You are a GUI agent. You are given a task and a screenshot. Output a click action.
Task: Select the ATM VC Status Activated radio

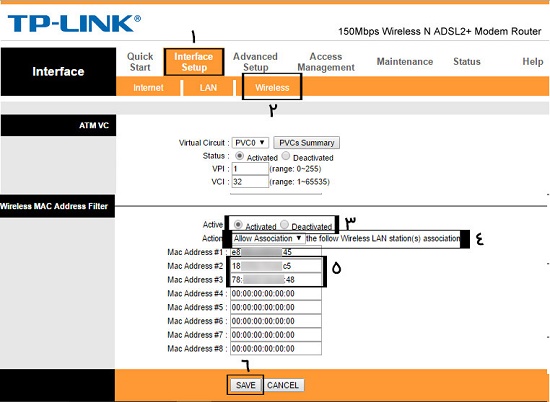tap(239, 155)
